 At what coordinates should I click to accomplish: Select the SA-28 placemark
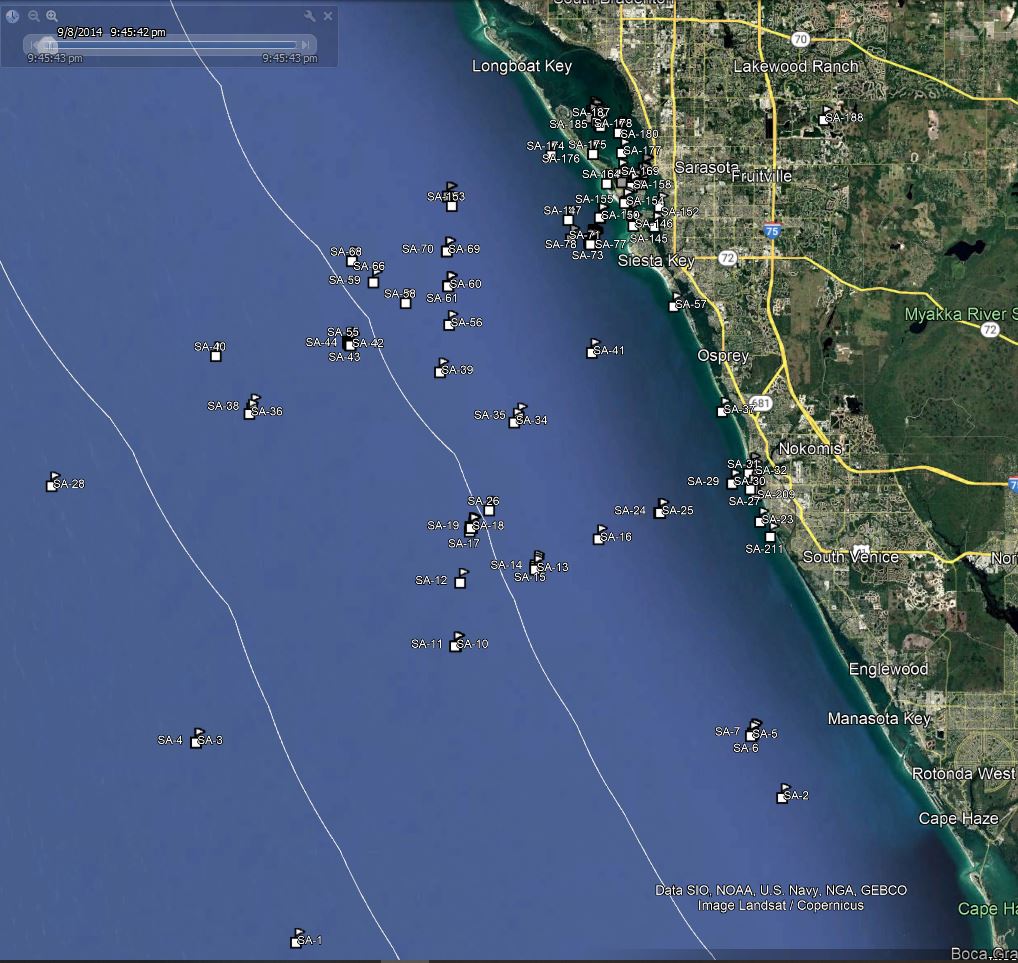(x=53, y=483)
